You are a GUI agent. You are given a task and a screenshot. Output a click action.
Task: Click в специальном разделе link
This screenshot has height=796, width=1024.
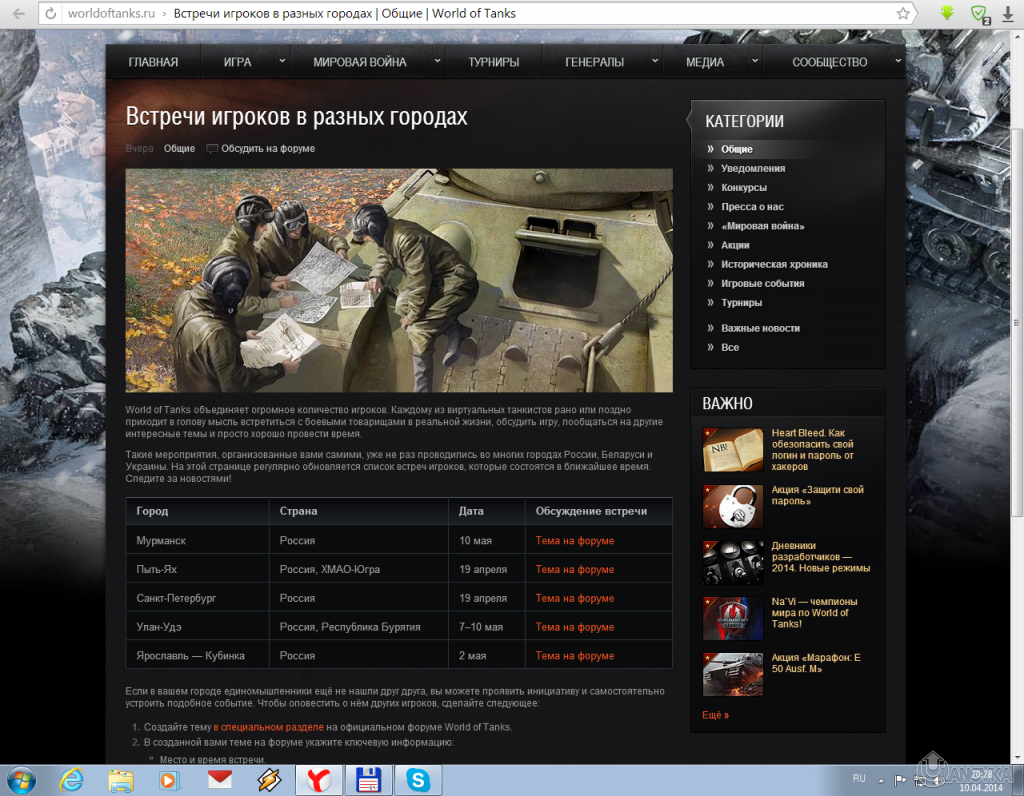pyautogui.click(x=268, y=727)
